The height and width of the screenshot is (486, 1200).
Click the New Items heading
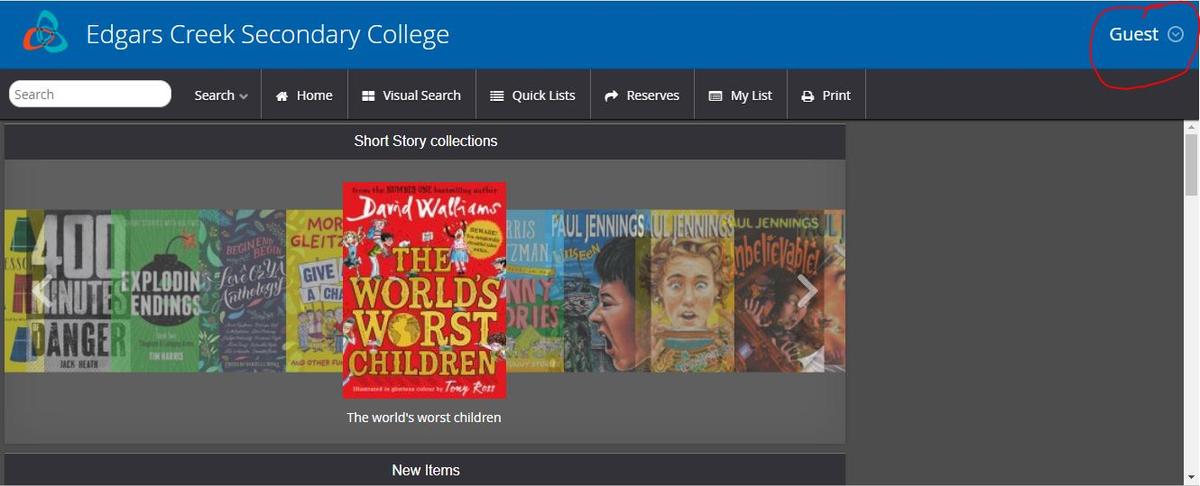(x=425, y=470)
